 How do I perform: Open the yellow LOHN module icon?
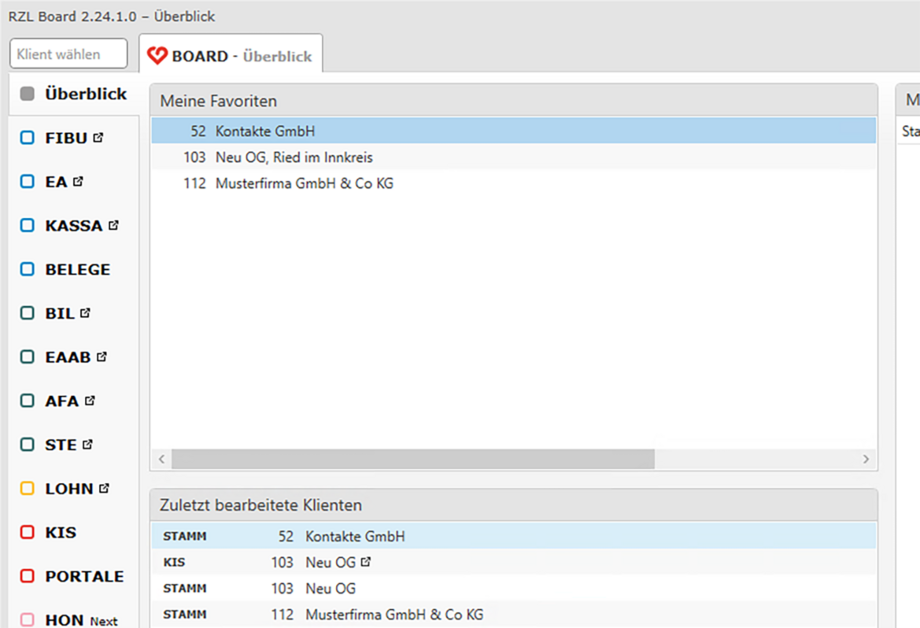pos(26,489)
